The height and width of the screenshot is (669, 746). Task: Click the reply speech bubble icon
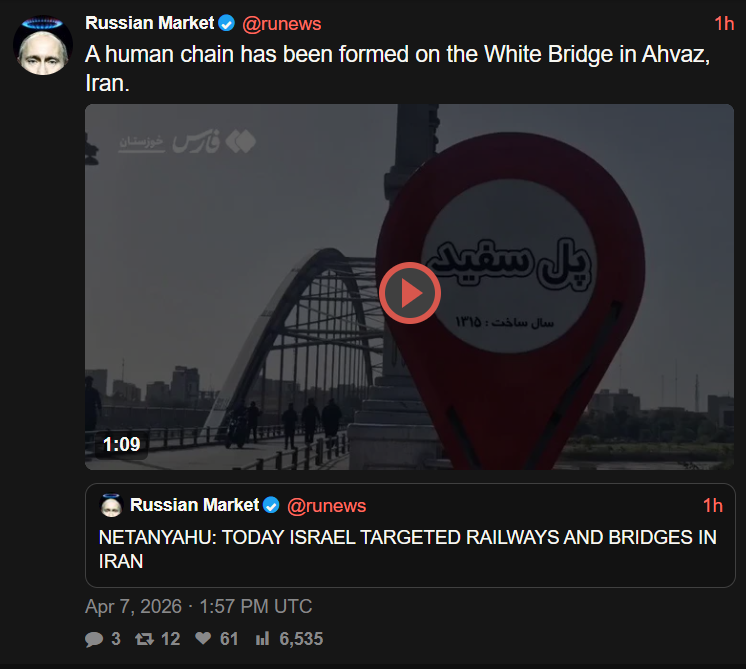pos(94,639)
